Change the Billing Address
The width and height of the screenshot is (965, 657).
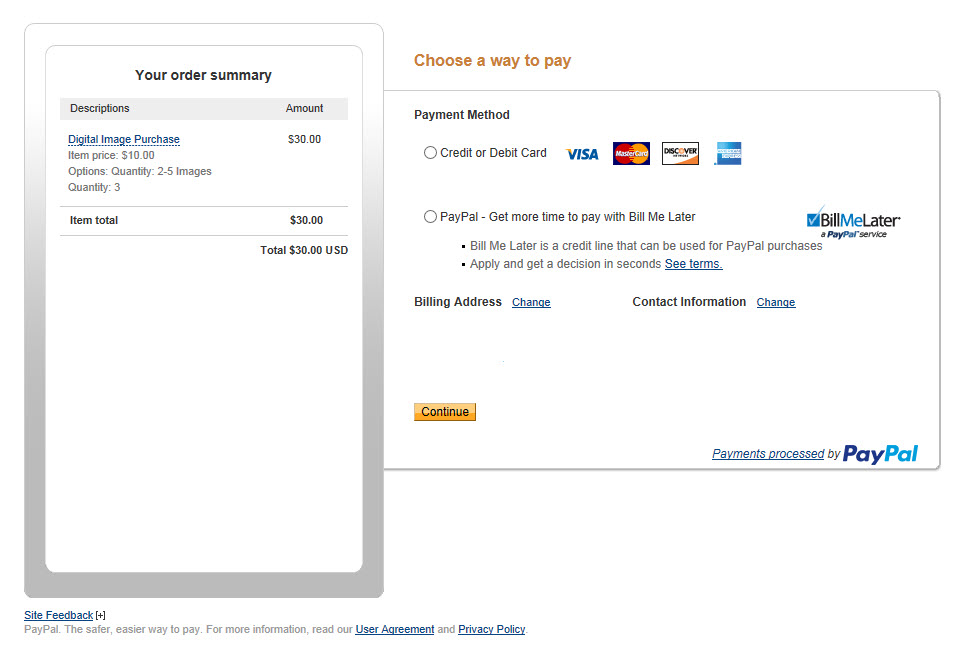click(x=531, y=302)
